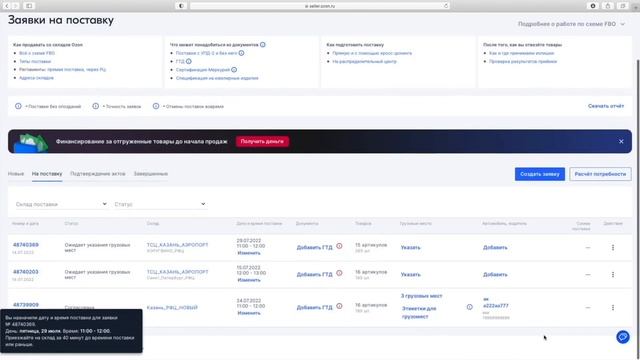Click the privacy shield icon by address bar
This screenshot has width=640, height=360.
(181, 6)
